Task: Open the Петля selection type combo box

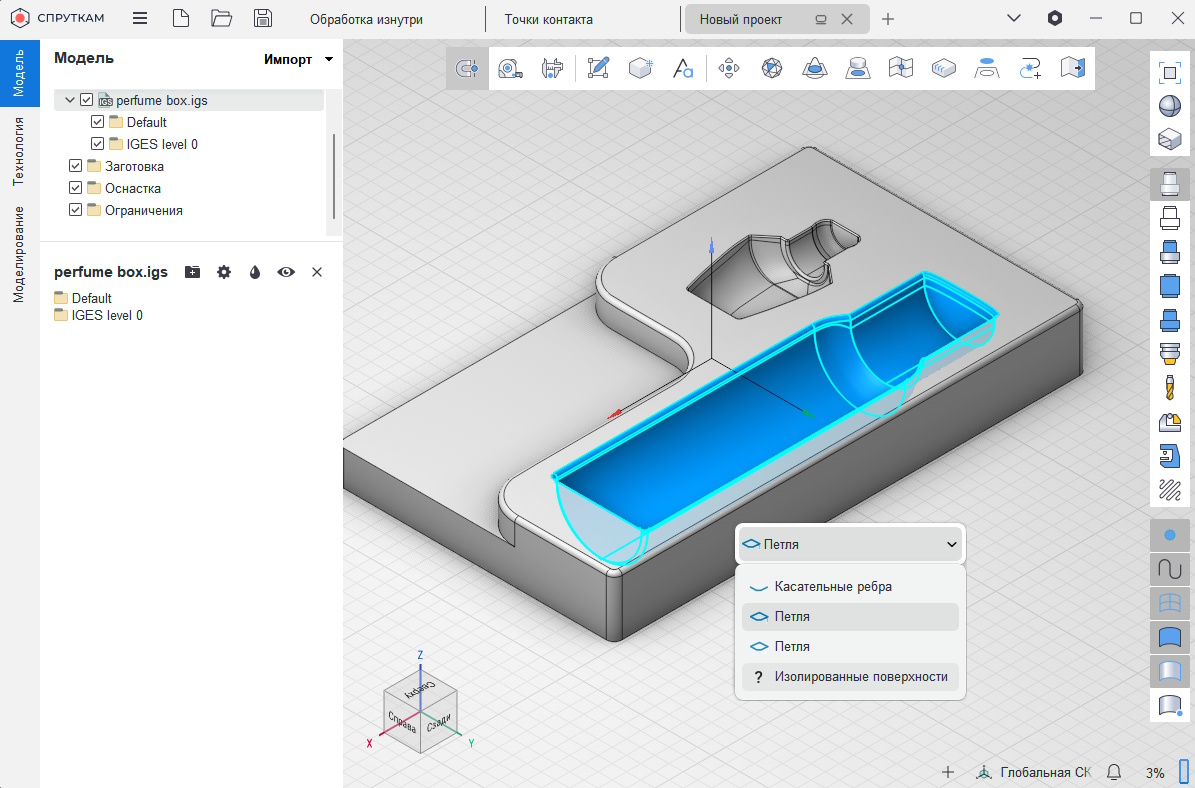Action: [x=851, y=544]
